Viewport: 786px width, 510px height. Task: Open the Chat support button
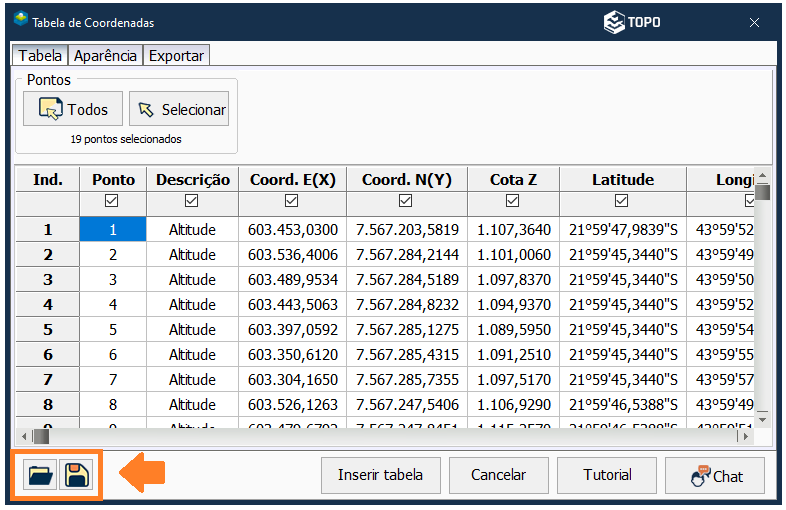coord(715,476)
